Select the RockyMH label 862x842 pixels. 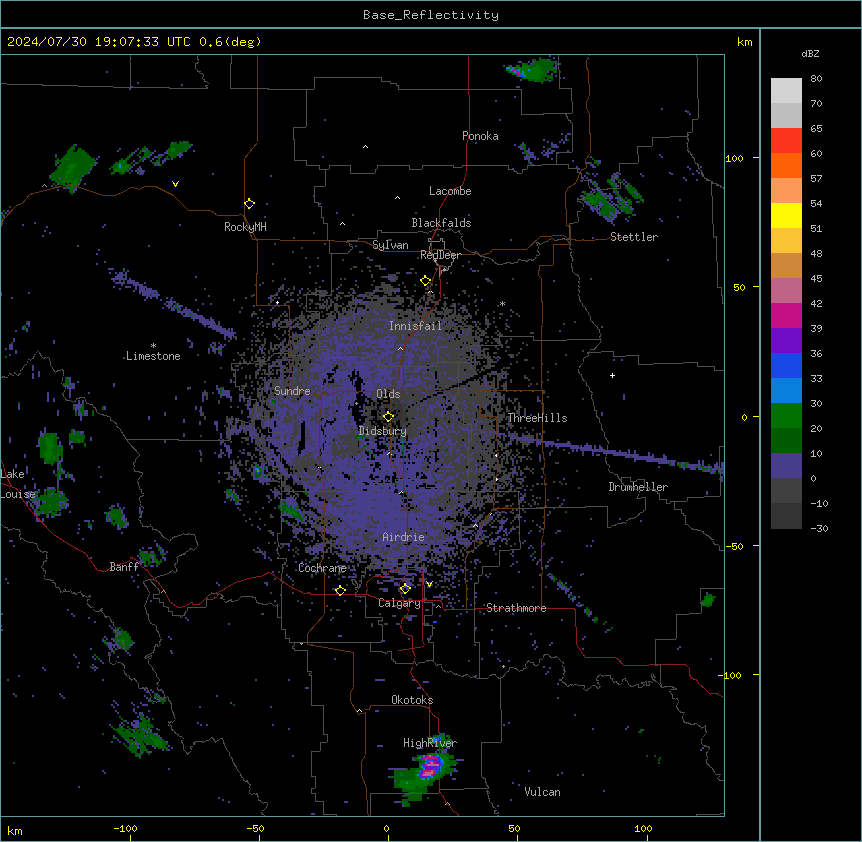[x=245, y=227]
